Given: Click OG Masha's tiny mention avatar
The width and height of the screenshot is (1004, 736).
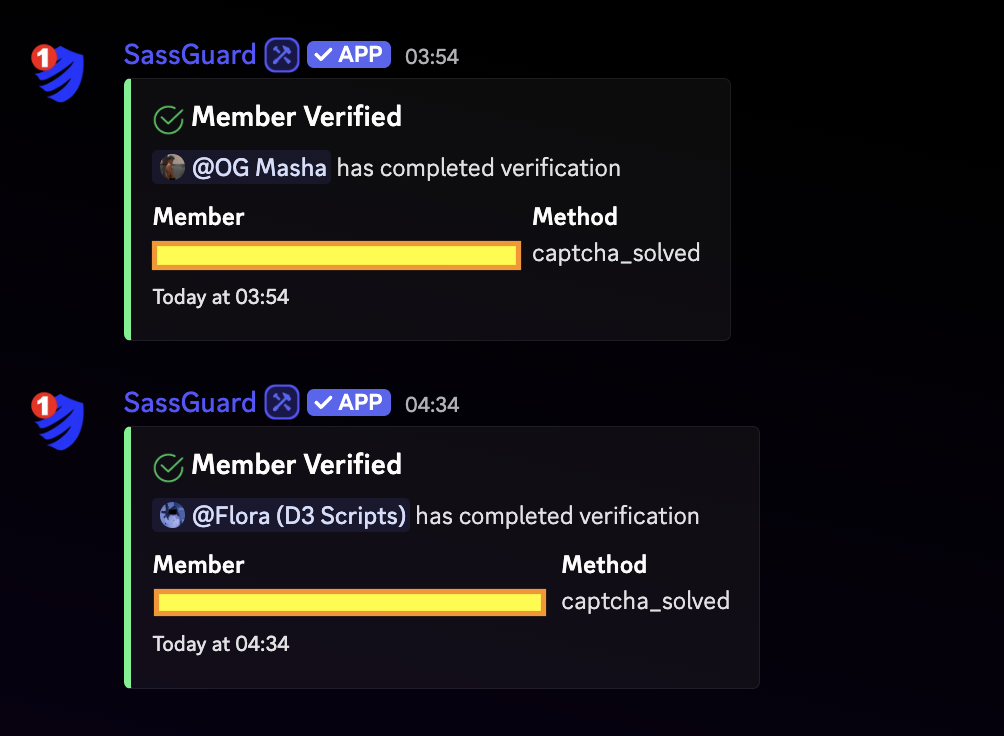Looking at the screenshot, I should point(171,167).
